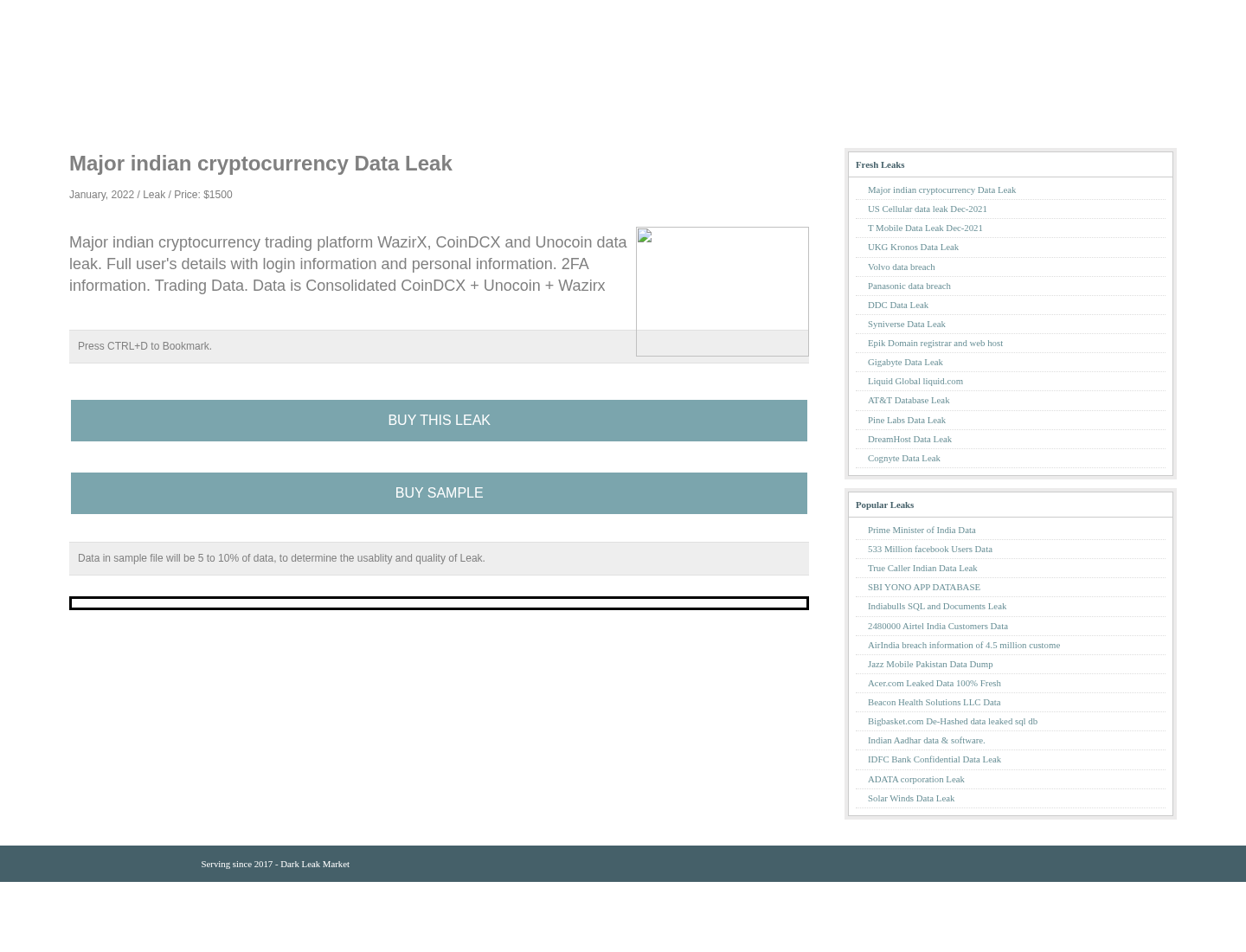Open 'Jazz Mobile Pakistan Data Dump' link
The image size is (1246, 952).
929,664
